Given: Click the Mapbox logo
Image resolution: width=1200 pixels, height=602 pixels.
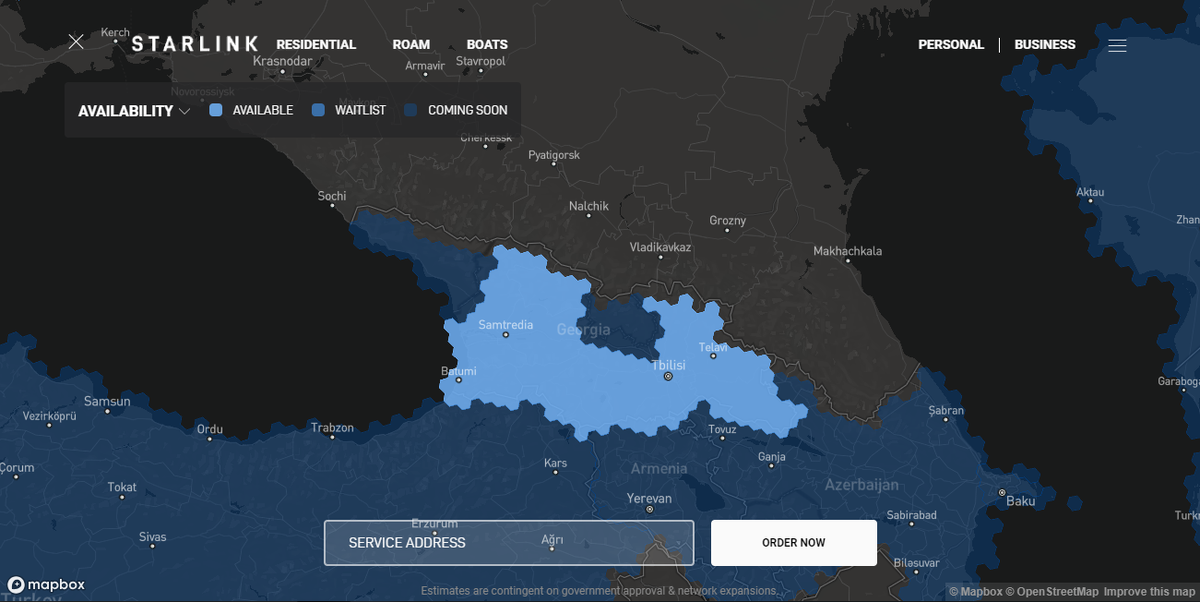Looking at the screenshot, I should [x=46, y=584].
